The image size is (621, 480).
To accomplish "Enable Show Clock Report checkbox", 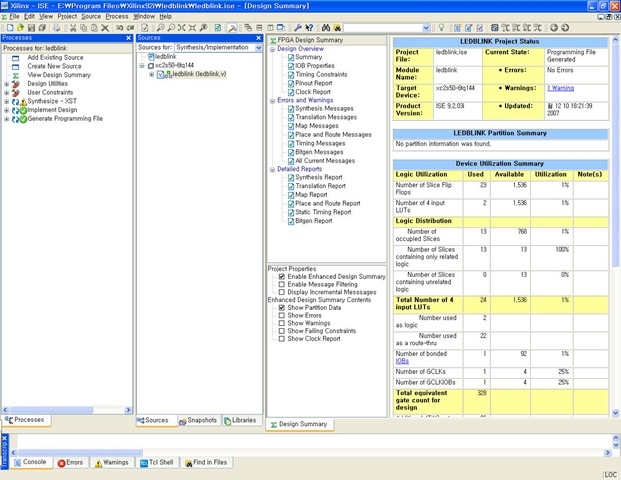I will 282,339.
